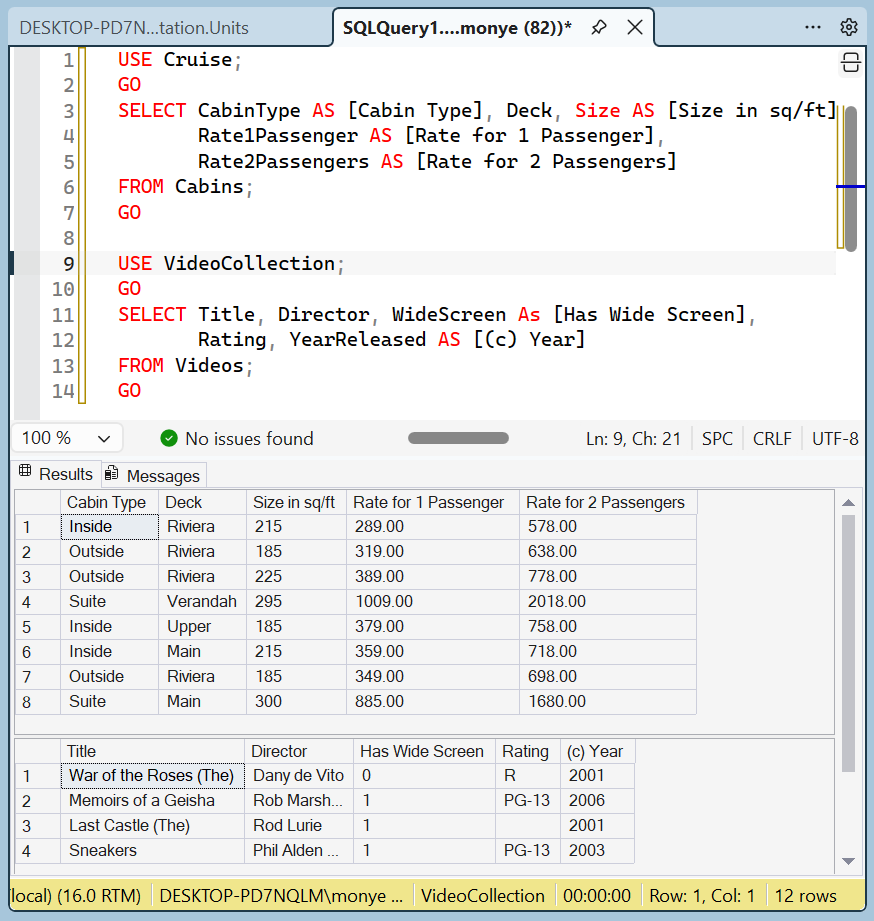The image size is (874, 921).
Task: Select the Director column header
Action: [298, 751]
